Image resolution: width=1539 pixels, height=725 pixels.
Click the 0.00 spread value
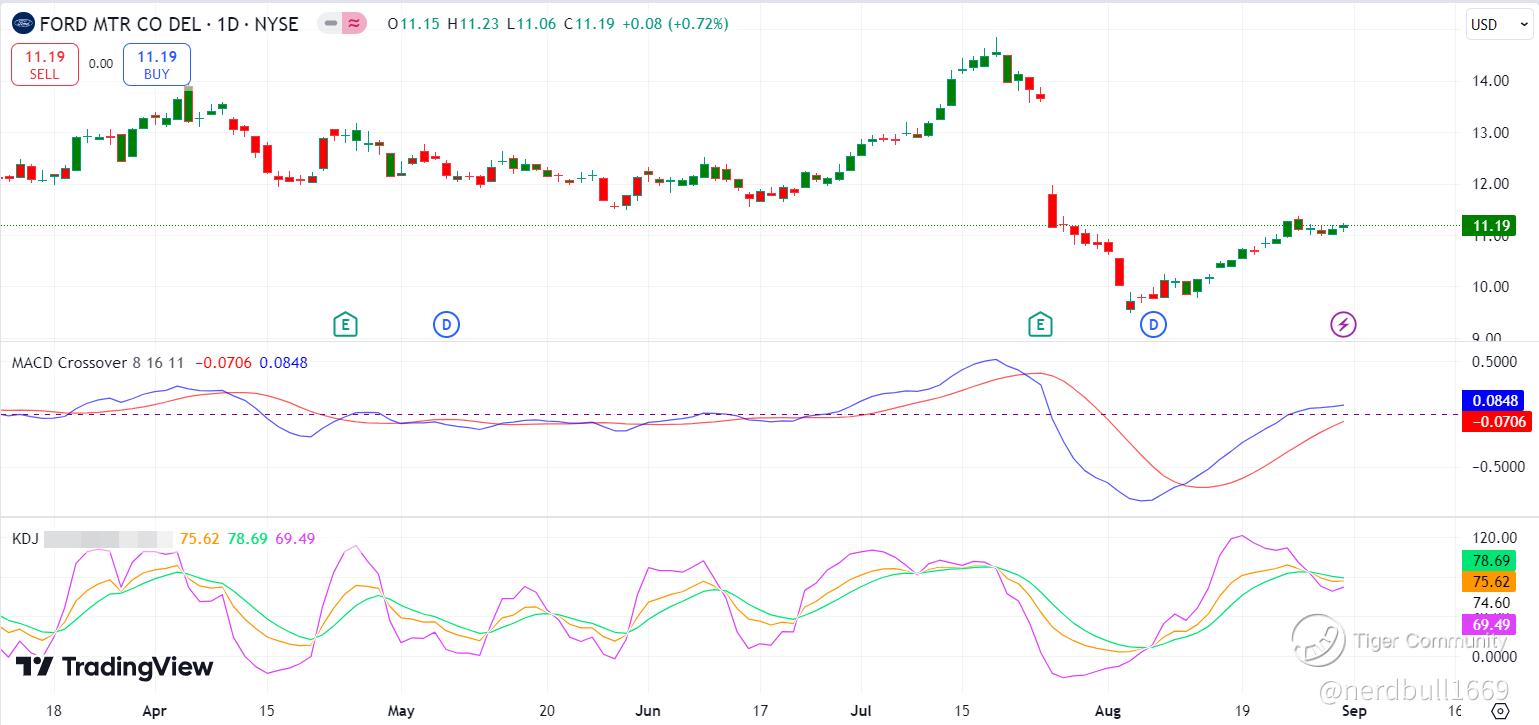click(101, 63)
